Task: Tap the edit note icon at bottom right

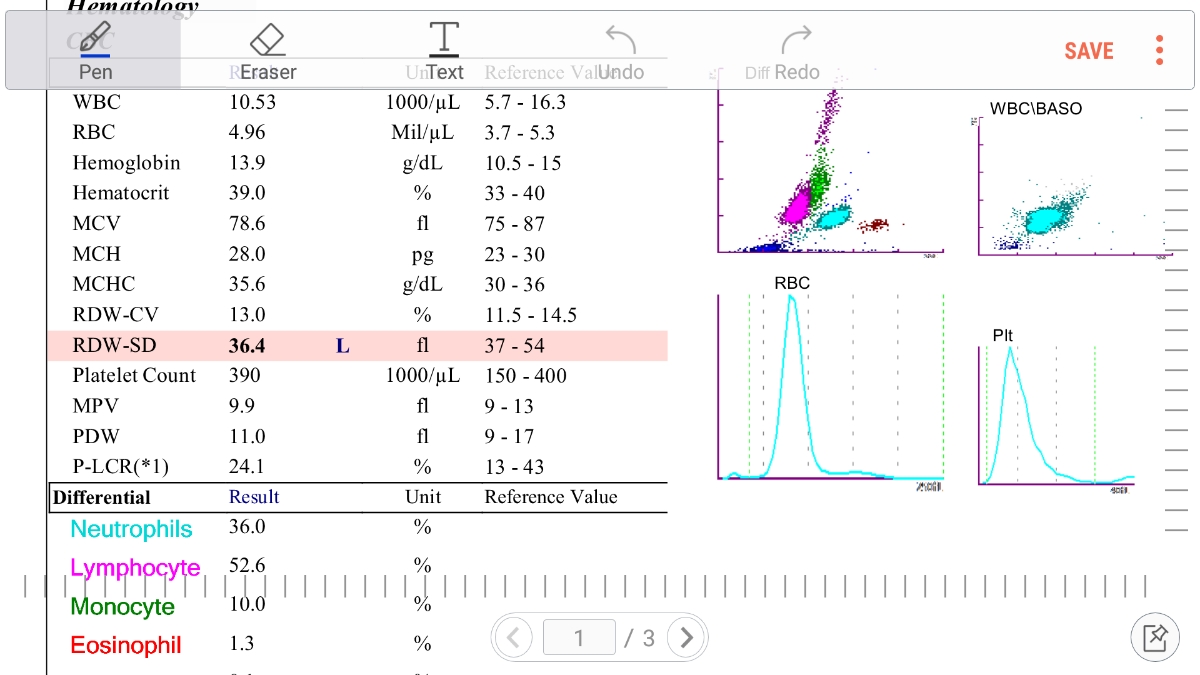Action: tap(1155, 637)
